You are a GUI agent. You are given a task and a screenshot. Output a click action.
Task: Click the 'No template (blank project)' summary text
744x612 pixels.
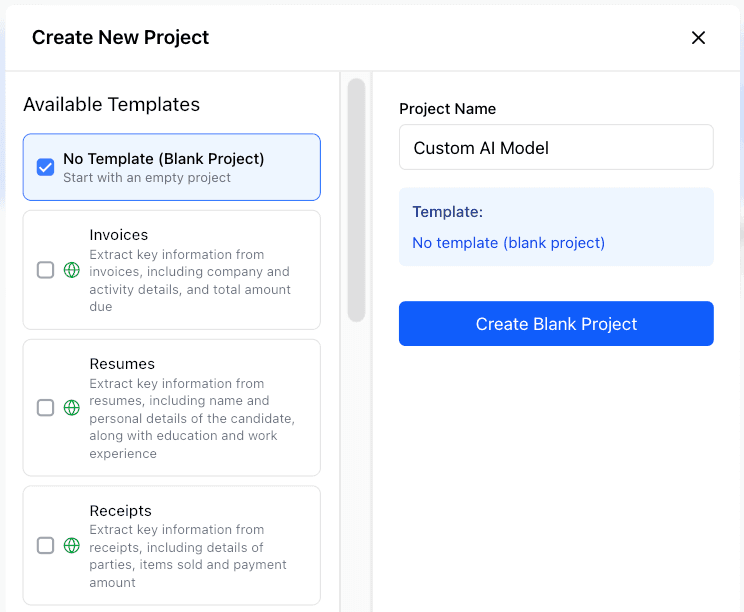[x=508, y=243]
